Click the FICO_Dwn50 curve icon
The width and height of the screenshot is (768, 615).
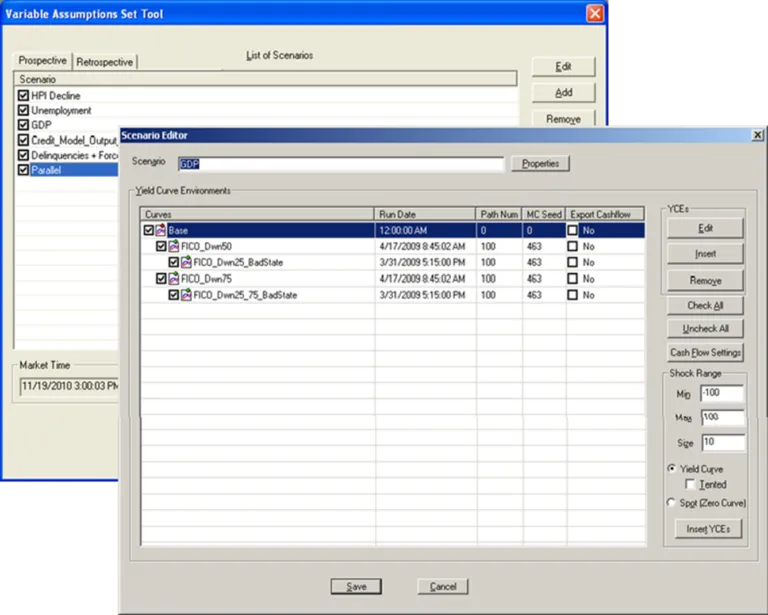tap(173, 246)
